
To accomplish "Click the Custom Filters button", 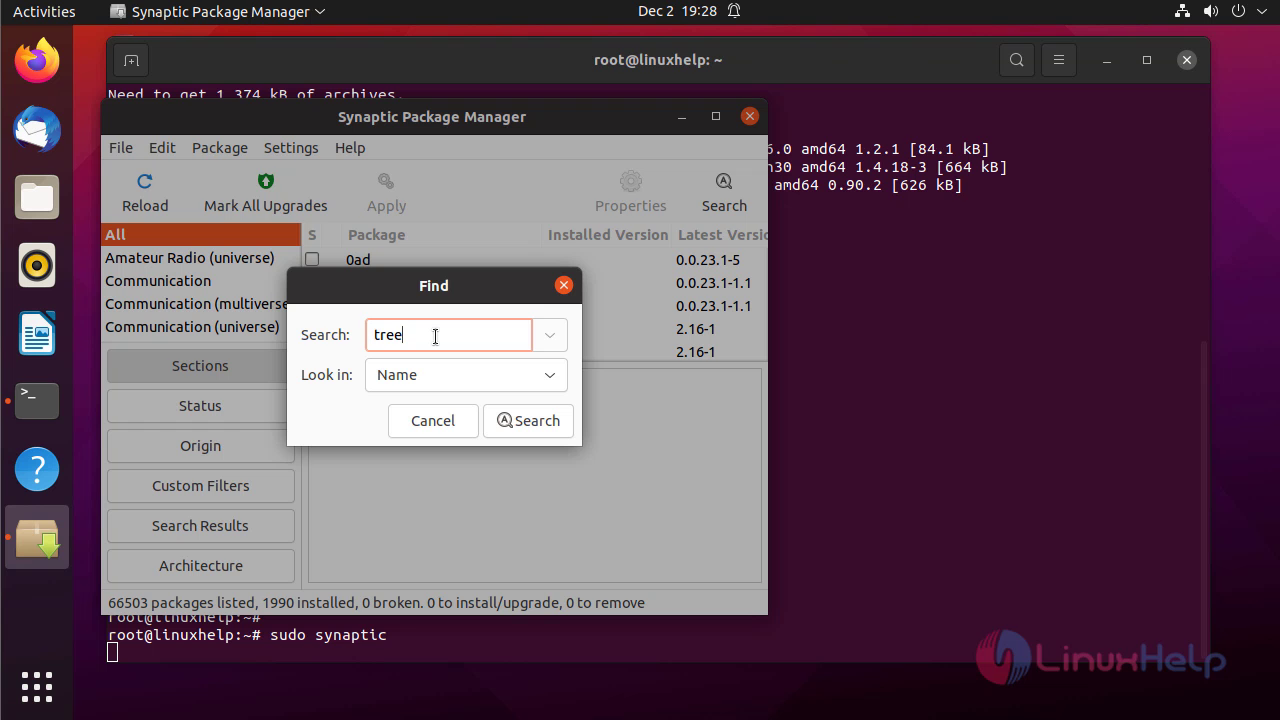I will coord(200,486).
